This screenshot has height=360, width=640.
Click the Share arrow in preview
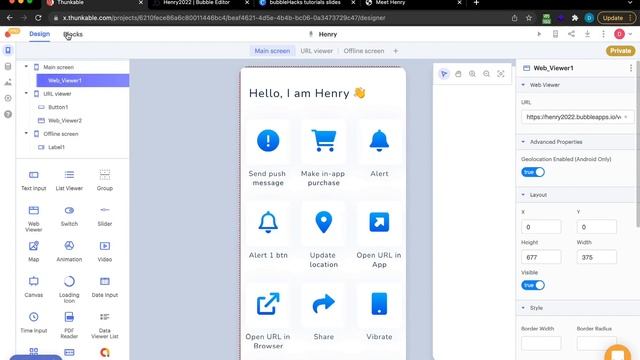[x=323, y=304]
